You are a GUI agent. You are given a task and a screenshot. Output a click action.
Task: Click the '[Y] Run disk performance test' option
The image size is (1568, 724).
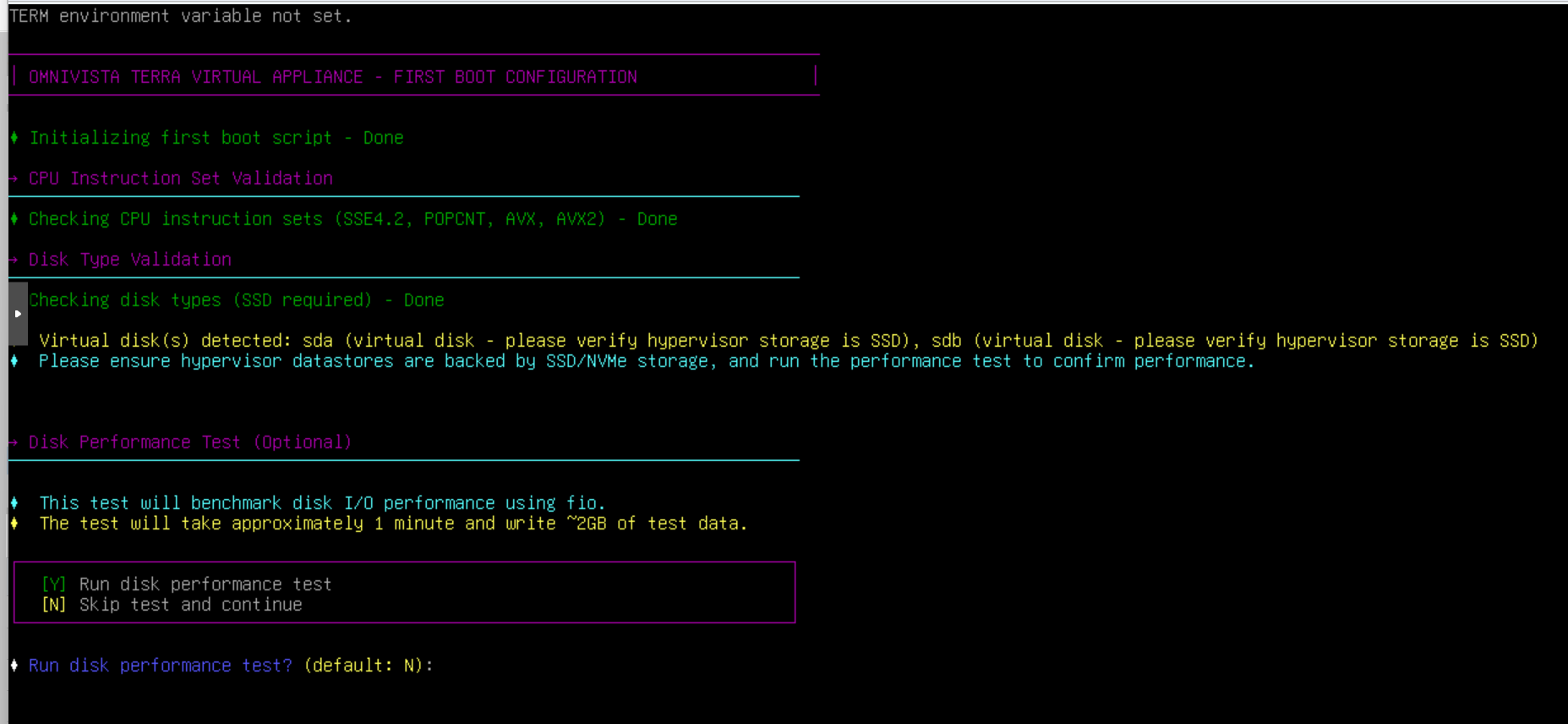[187, 584]
